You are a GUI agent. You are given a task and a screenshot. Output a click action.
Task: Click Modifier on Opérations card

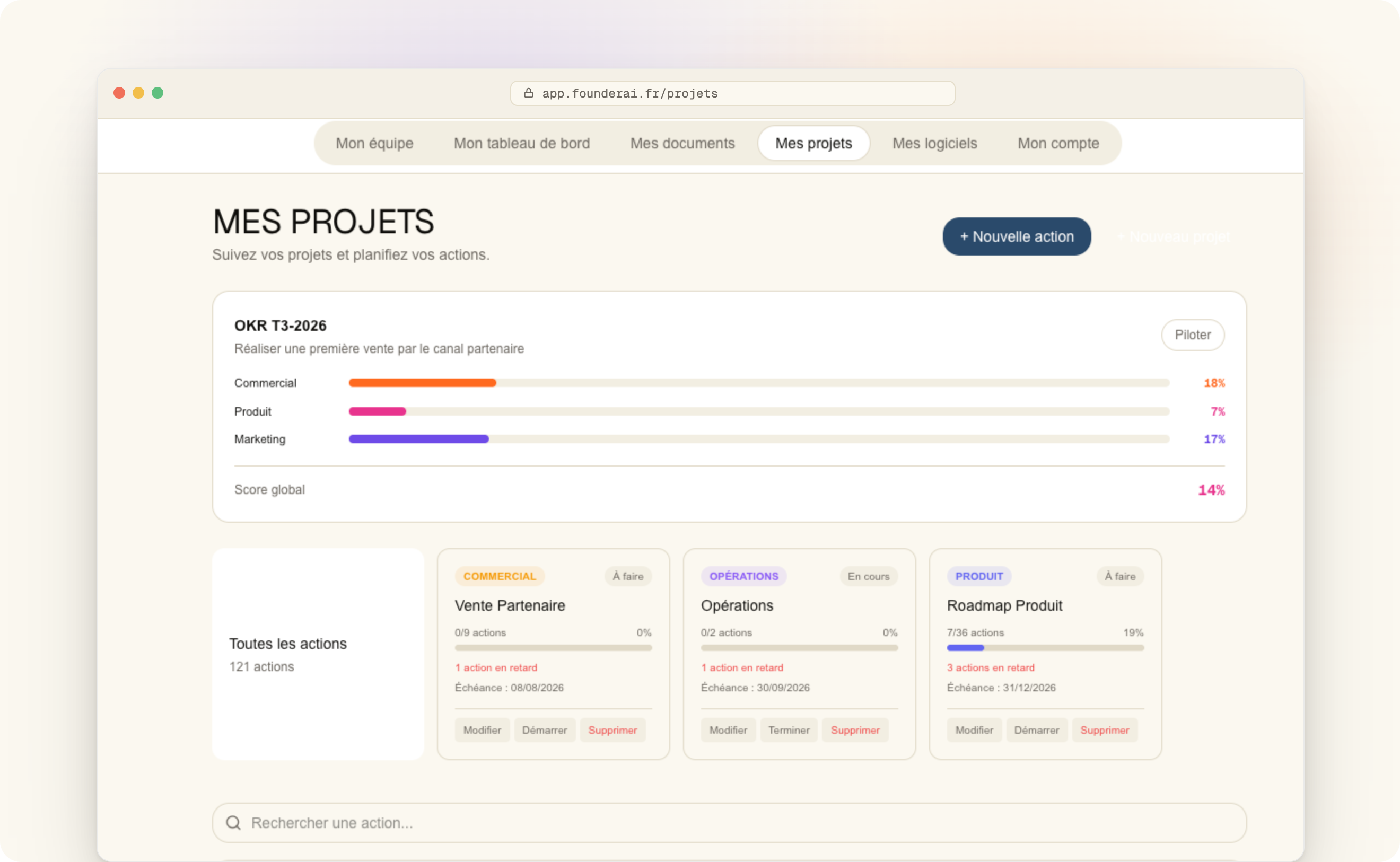click(x=728, y=731)
